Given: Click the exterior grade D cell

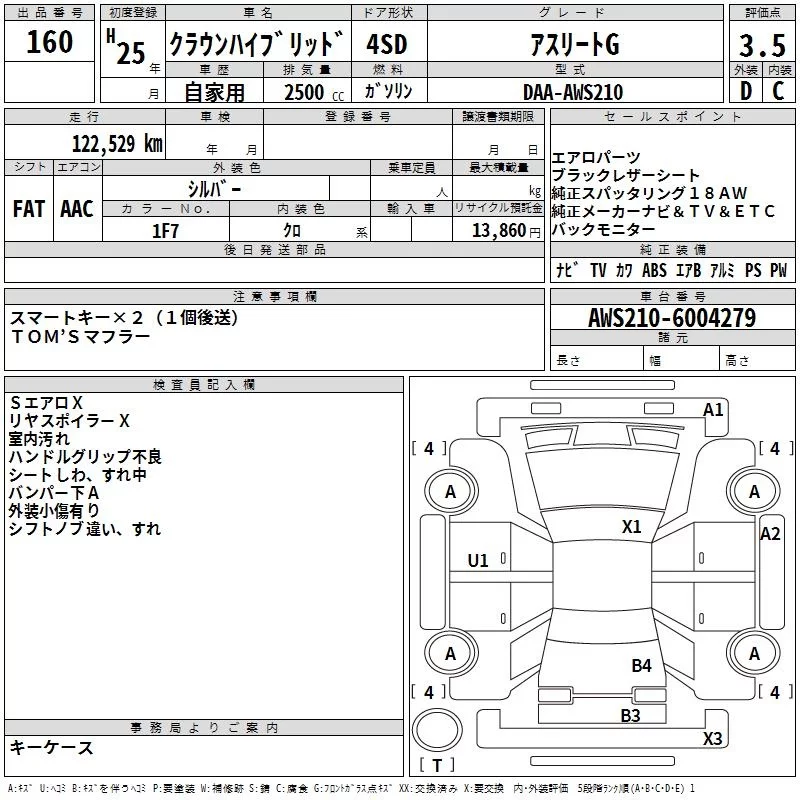Looking at the screenshot, I should coord(745,90).
